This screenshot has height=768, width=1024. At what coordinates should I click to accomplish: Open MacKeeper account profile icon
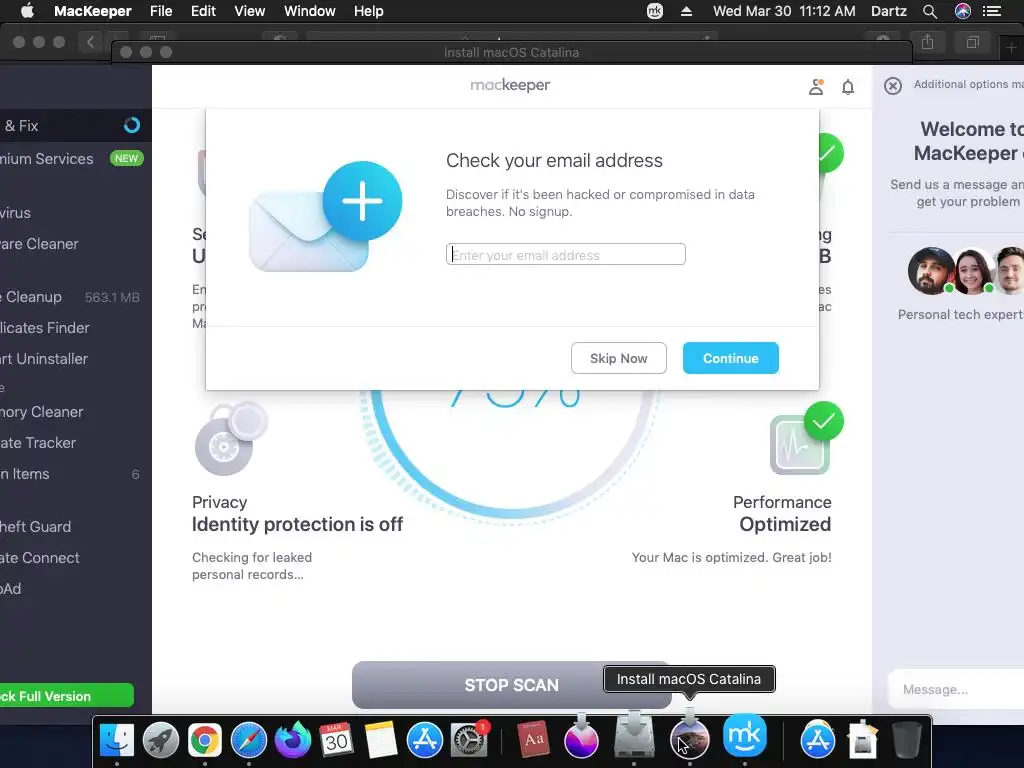[x=816, y=87]
